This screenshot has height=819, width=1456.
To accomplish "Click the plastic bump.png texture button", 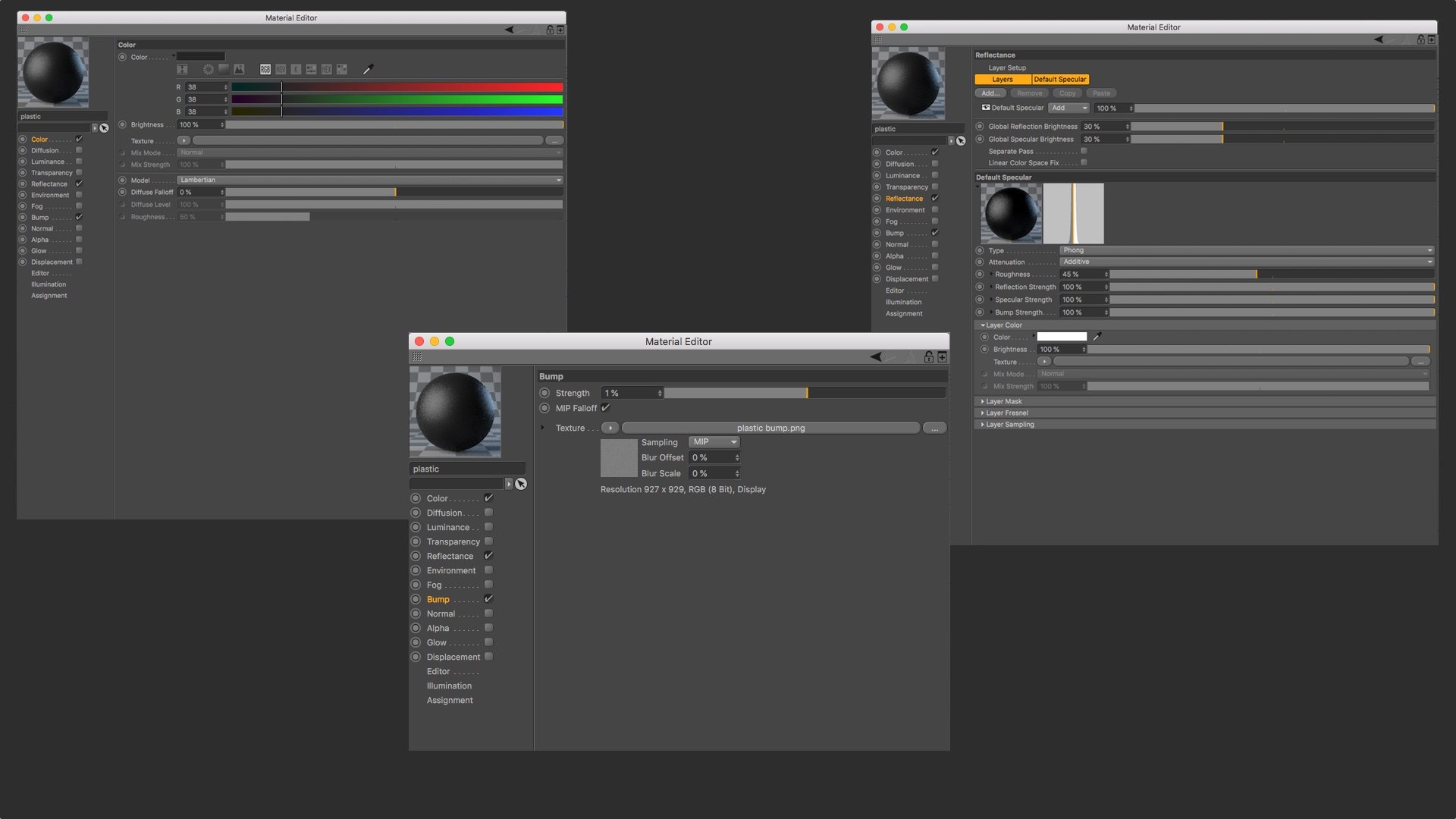I will [770, 428].
